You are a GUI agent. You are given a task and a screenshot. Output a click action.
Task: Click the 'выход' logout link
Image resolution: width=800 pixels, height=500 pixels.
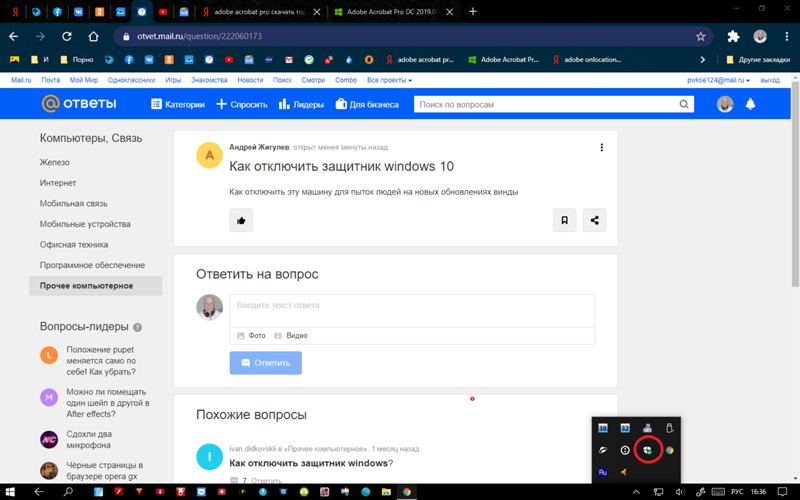770,80
